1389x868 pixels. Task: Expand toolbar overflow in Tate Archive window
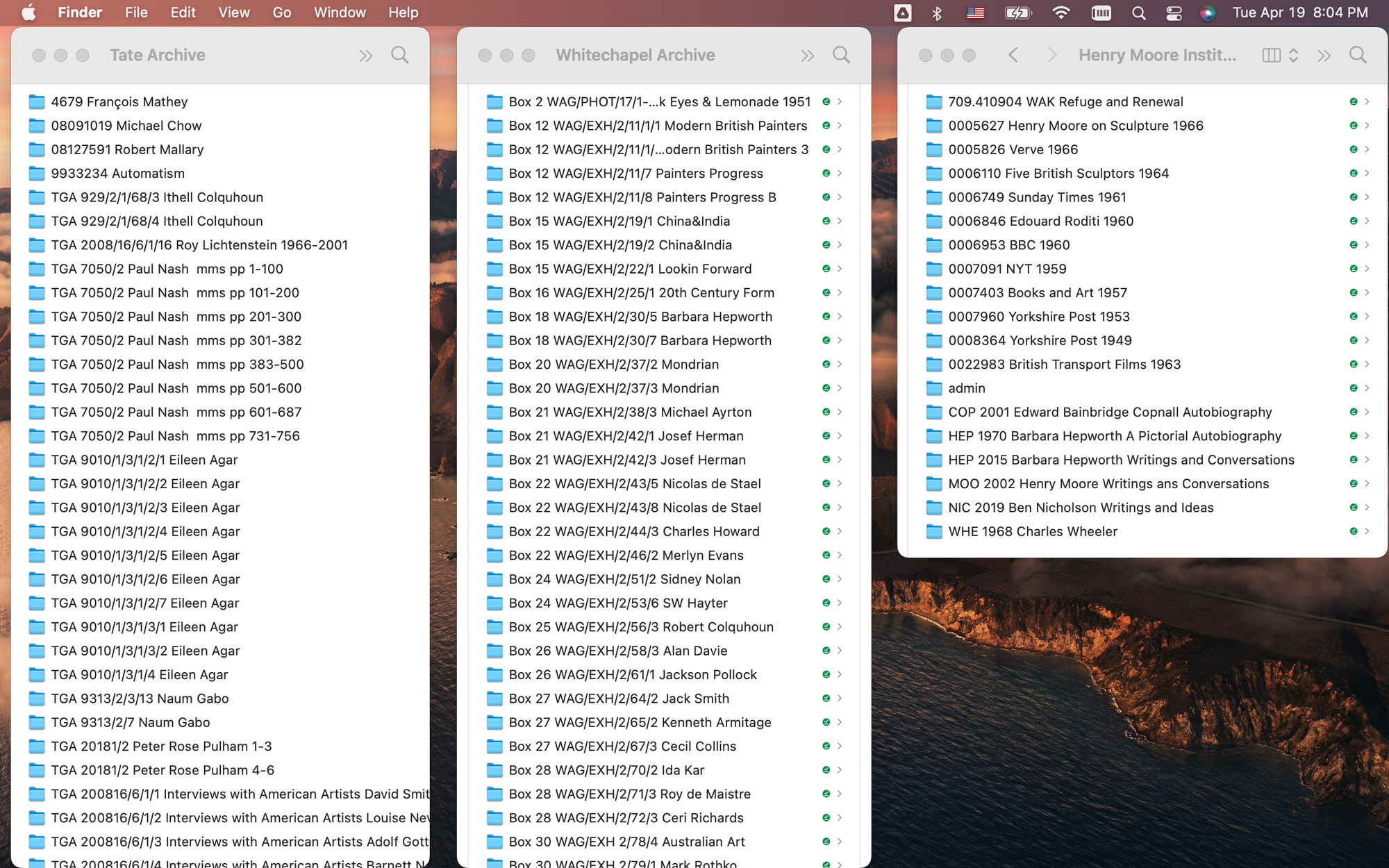(x=366, y=56)
